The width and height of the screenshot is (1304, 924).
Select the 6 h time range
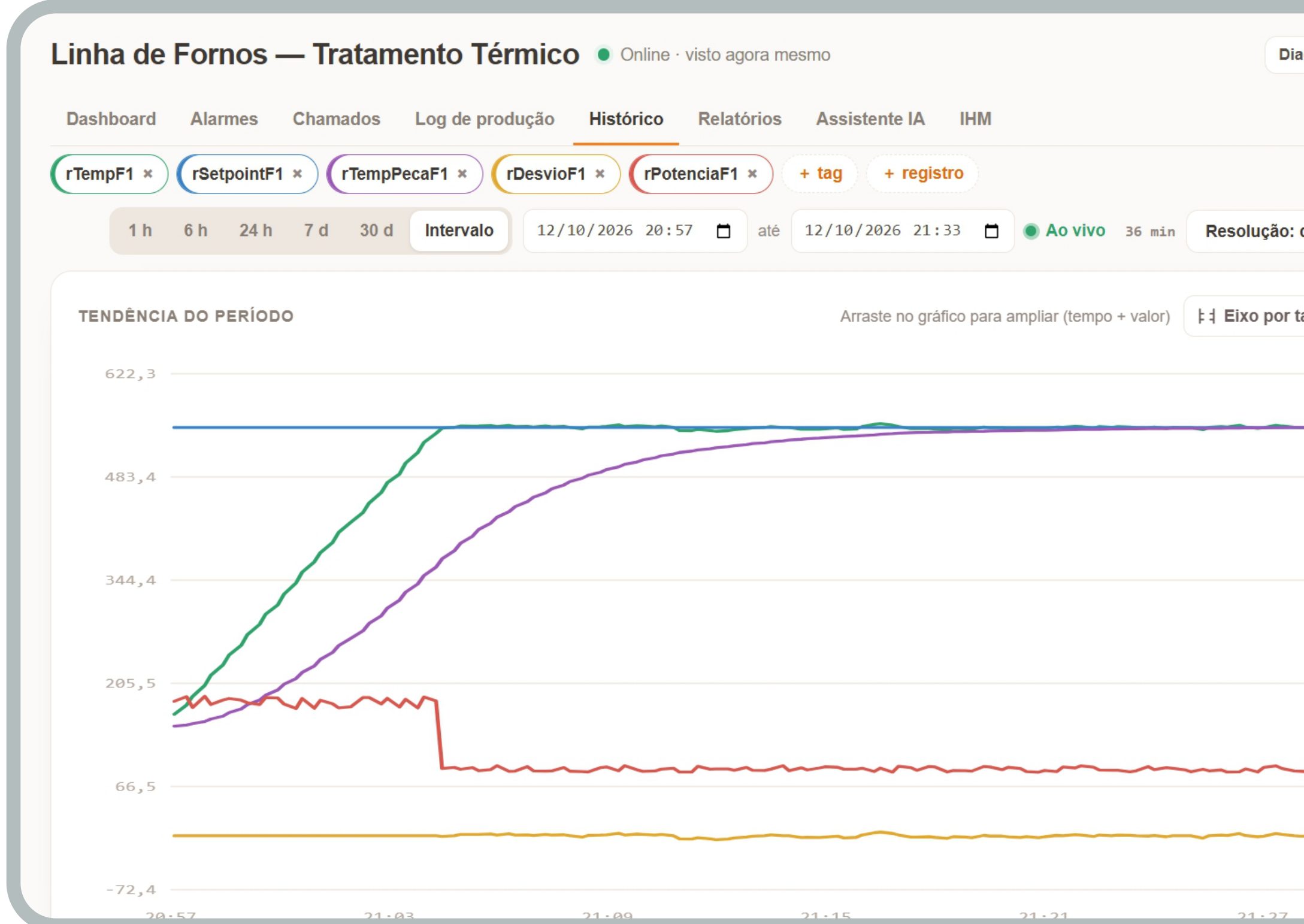tap(195, 231)
